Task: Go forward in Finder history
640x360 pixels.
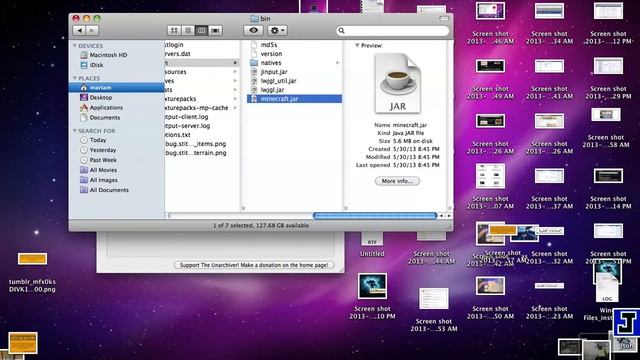Action: tap(92, 30)
